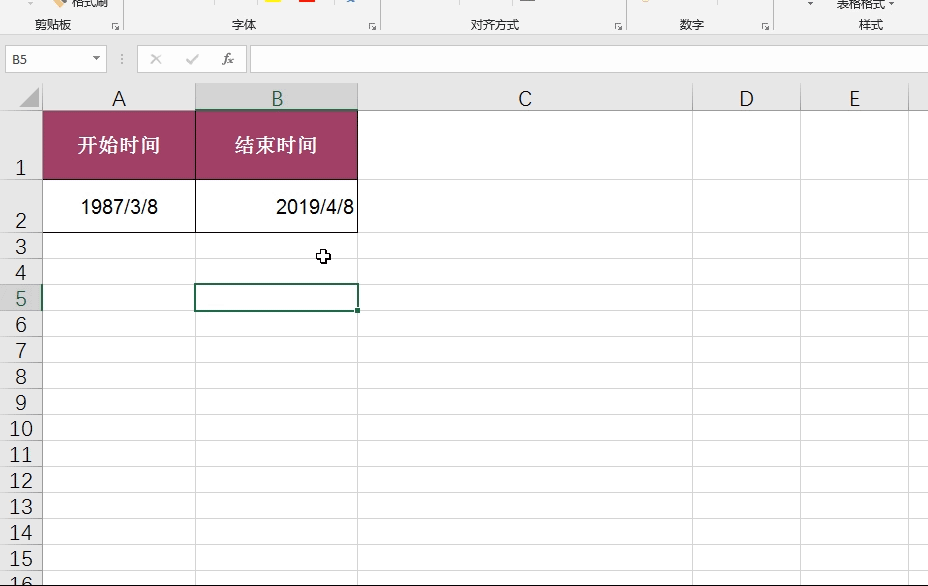Viewport: 928px width, 586px height.
Task: Open the Alignment (对齐方式) dialog launcher
Action: [x=619, y=27]
